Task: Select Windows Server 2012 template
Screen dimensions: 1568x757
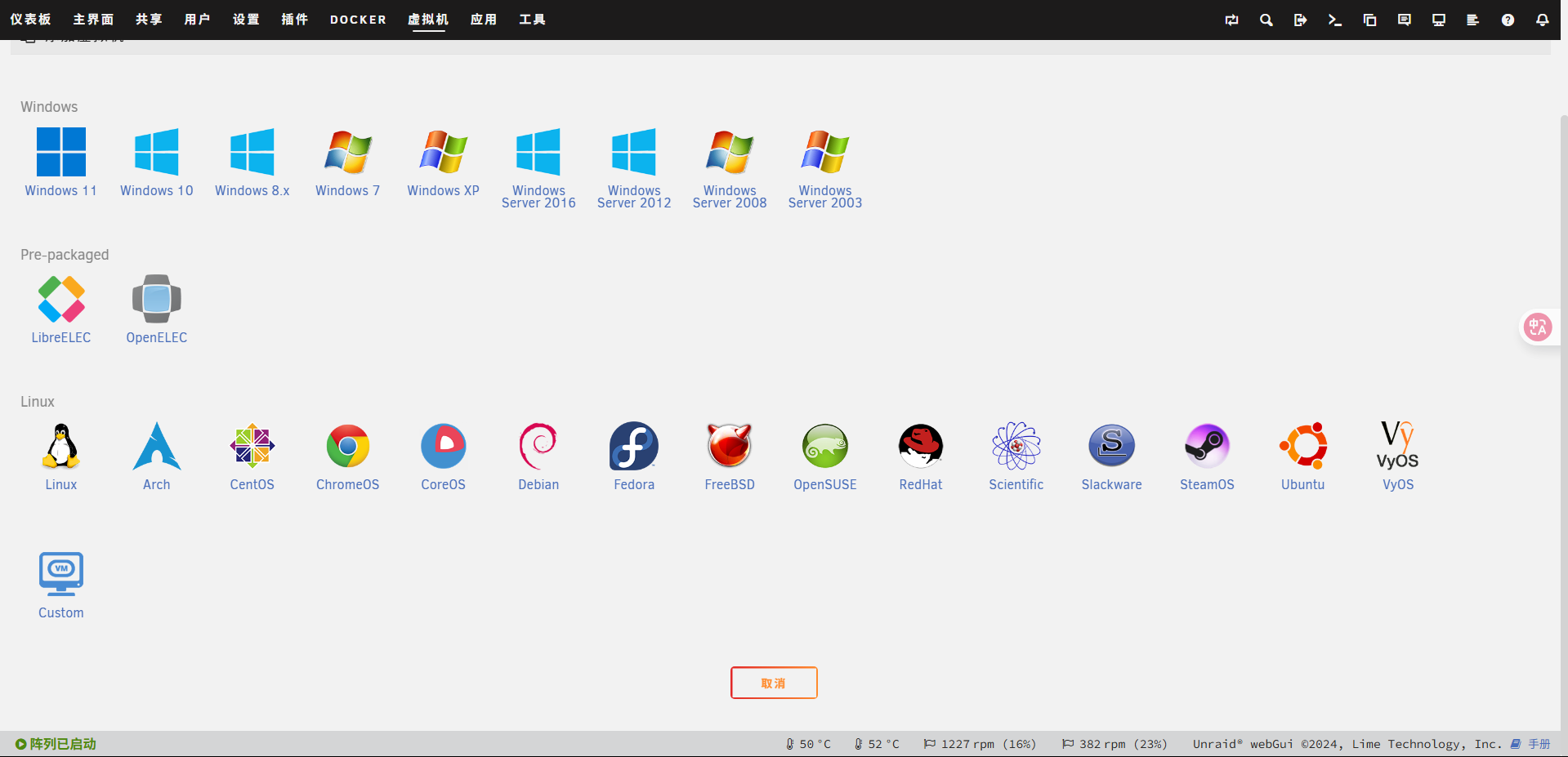Action: pos(634,168)
